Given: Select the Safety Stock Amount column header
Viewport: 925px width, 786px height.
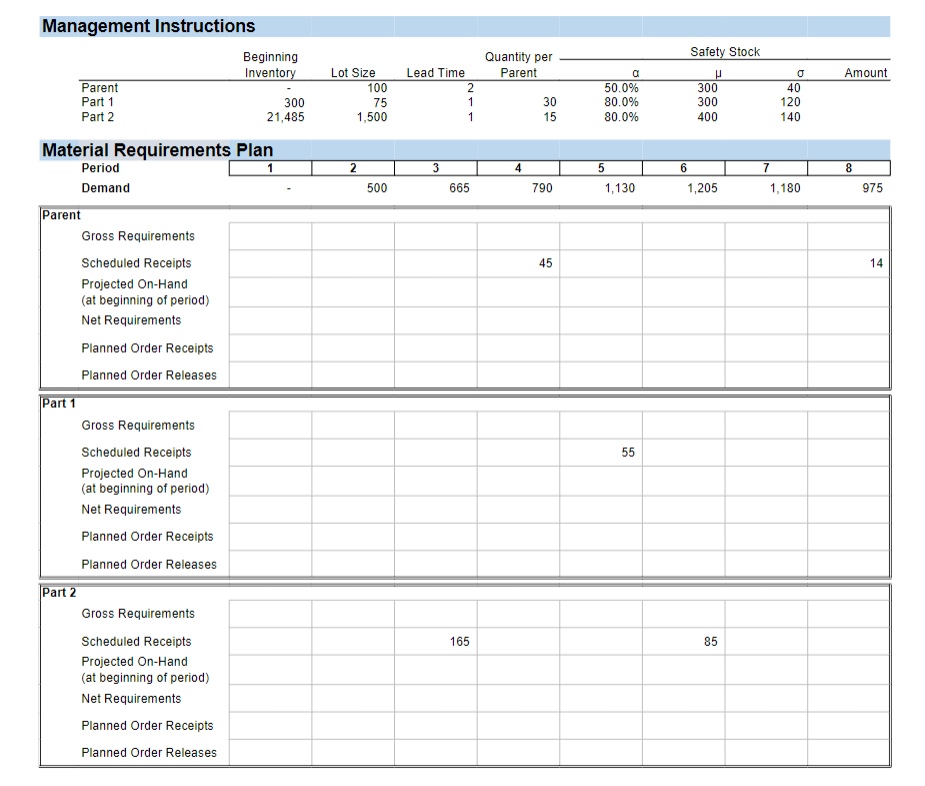Looking at the screenshot, I should point(865,73).
